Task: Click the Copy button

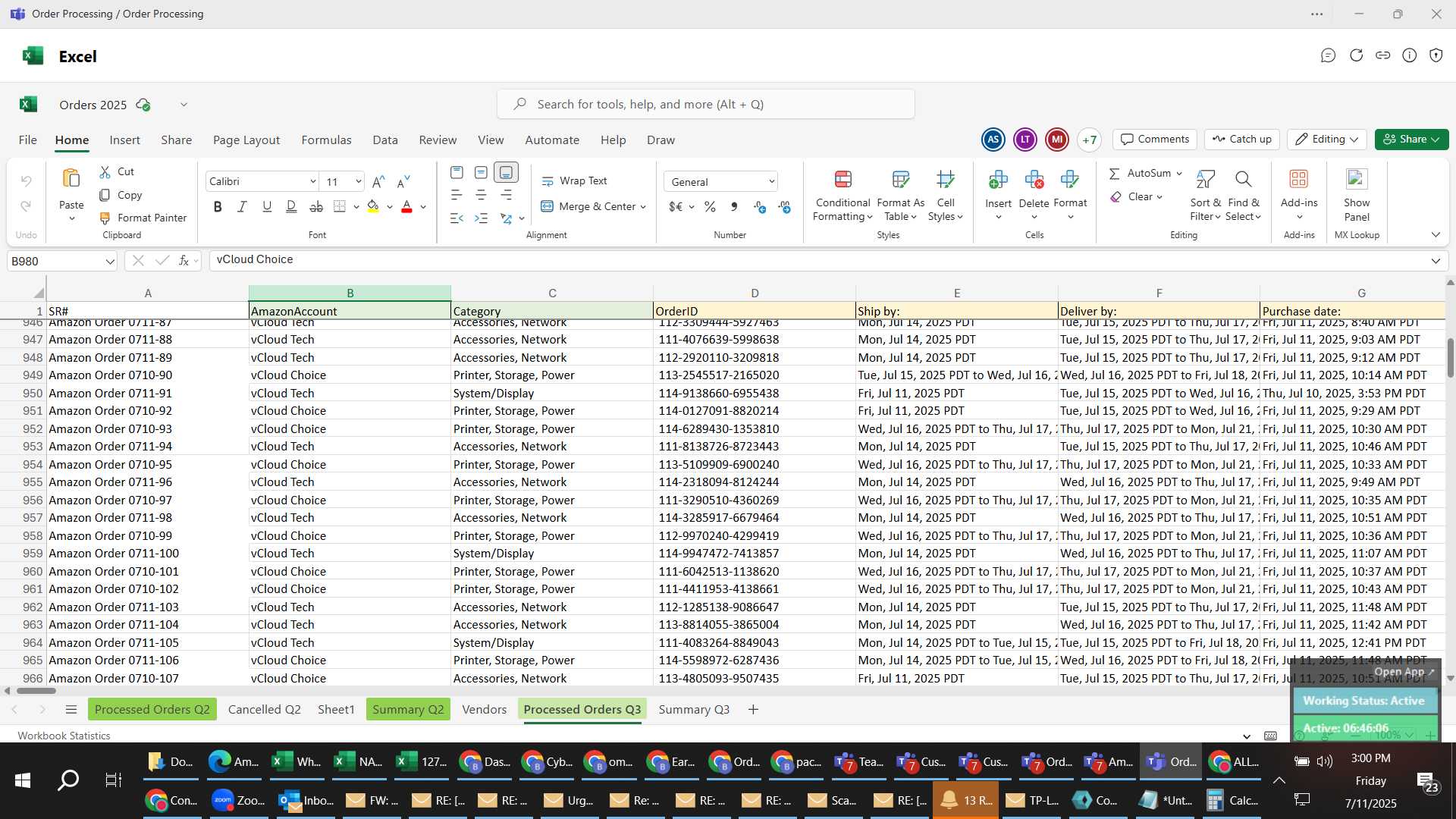Action: click(x=121, y=195)
